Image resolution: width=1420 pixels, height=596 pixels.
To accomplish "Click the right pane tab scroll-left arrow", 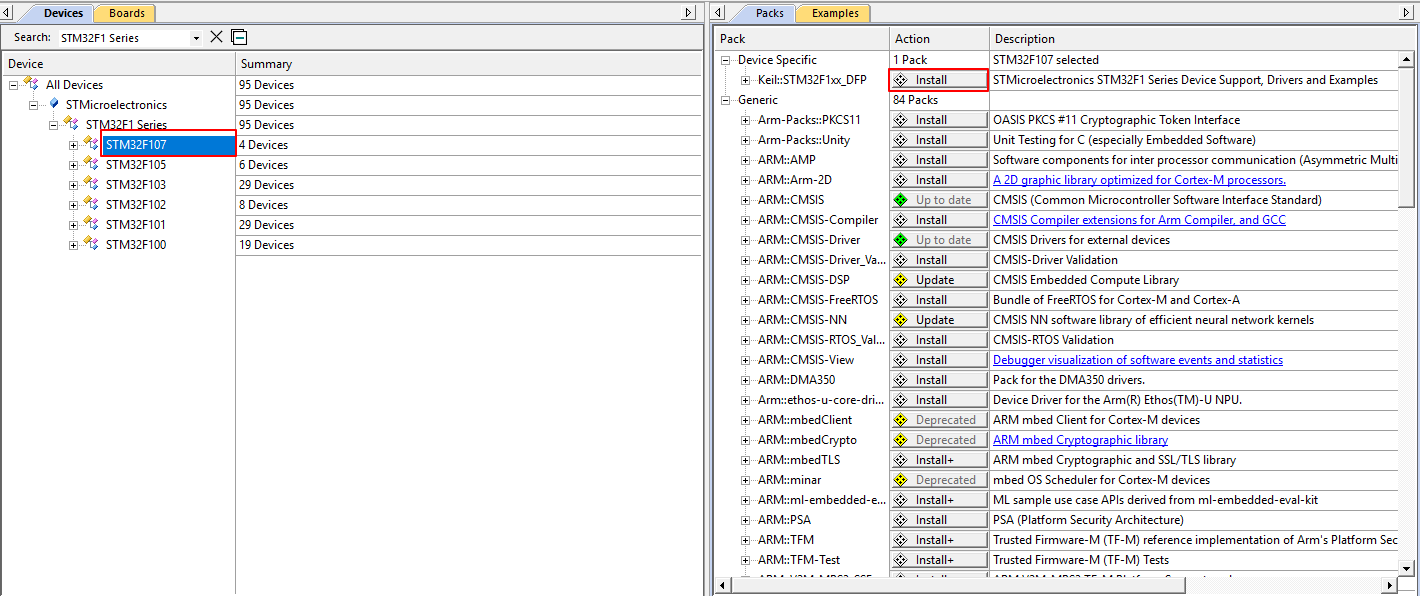I will [x=720, y=13].
